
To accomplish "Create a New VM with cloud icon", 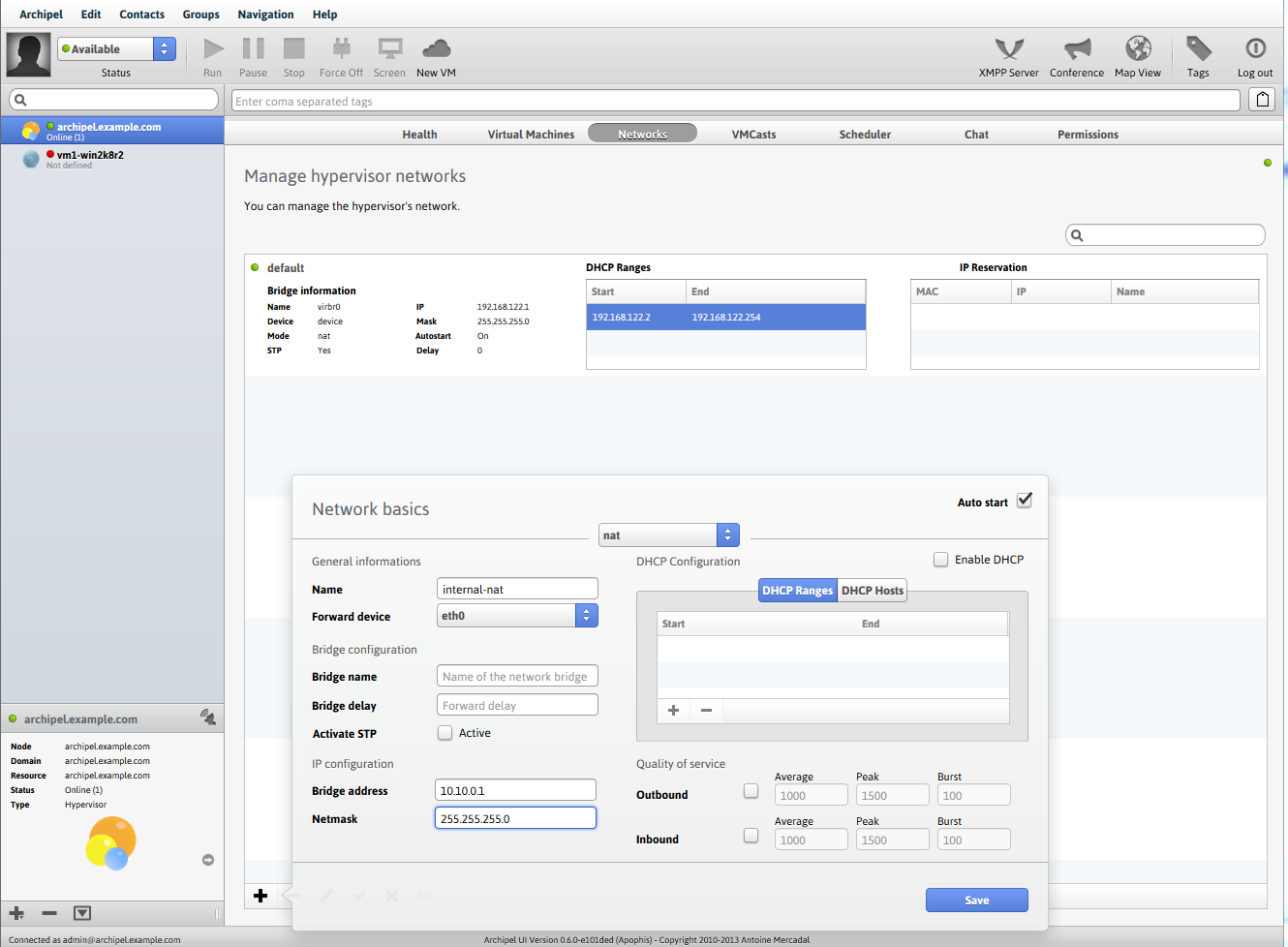I will [x=437, y=48].
